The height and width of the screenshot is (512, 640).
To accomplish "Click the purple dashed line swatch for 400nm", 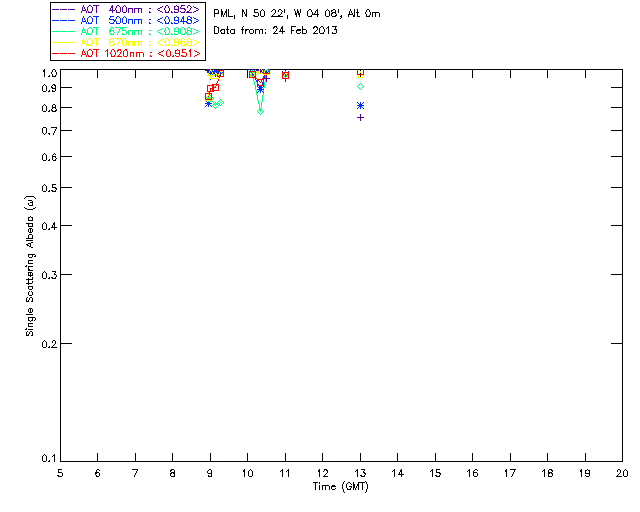I will click(x=64, y=9).
